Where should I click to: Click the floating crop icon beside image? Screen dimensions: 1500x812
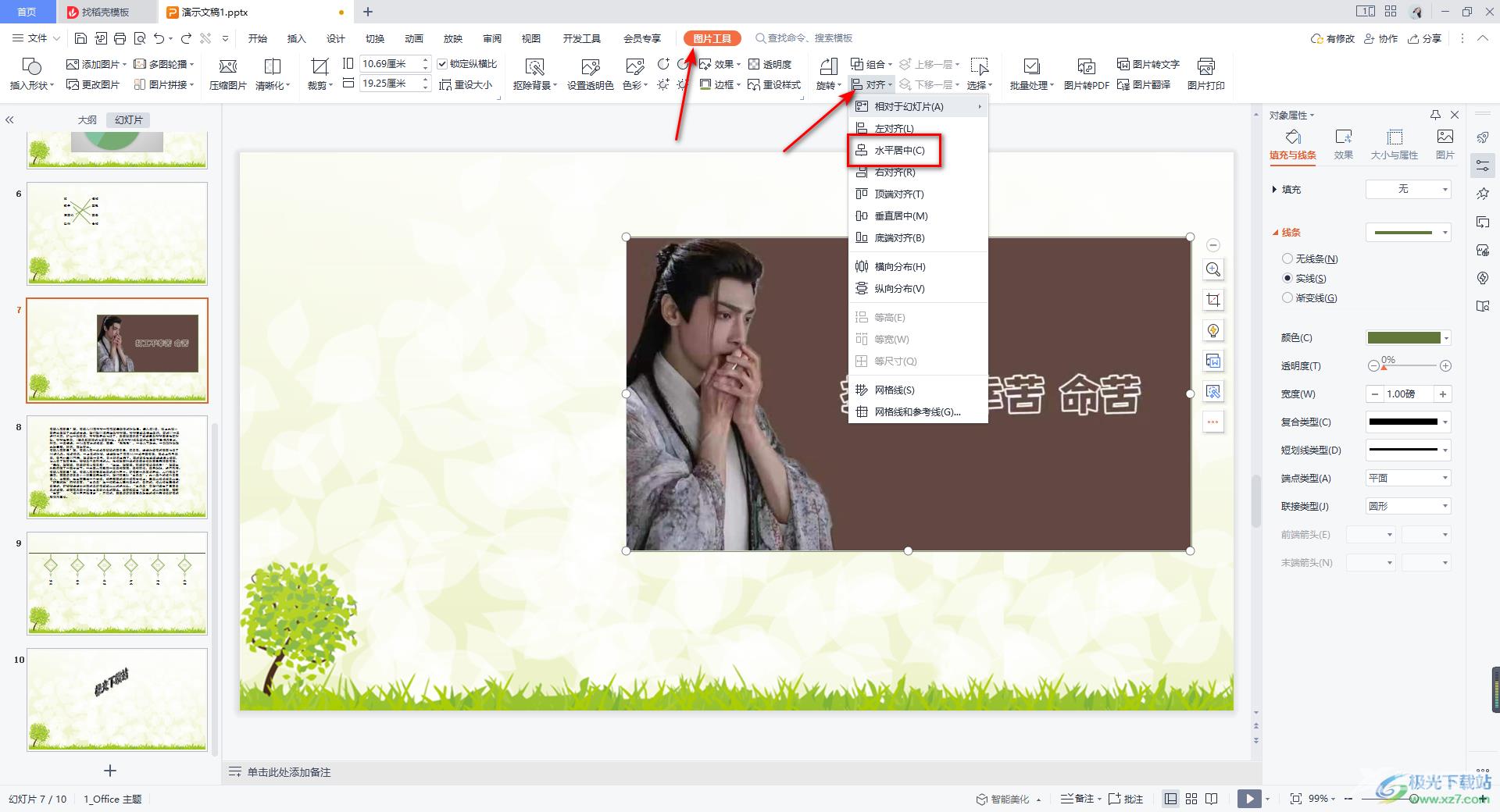tap(1213, 300)
